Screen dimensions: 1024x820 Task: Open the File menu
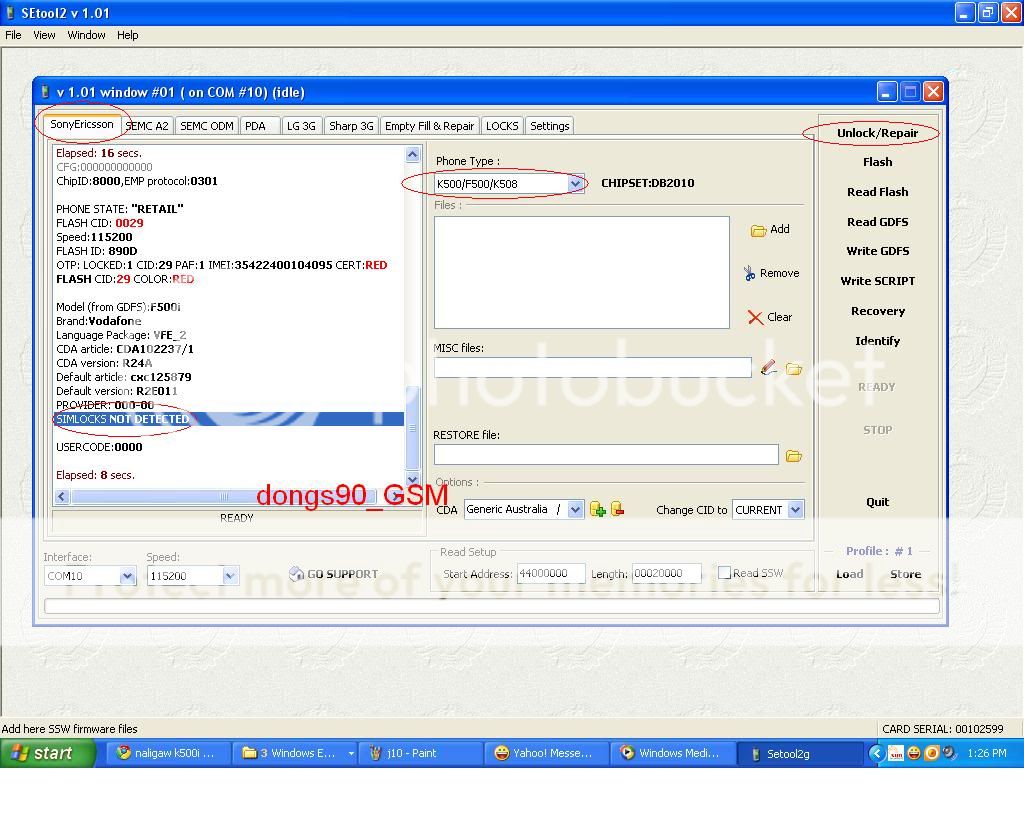tap(13, 35)
